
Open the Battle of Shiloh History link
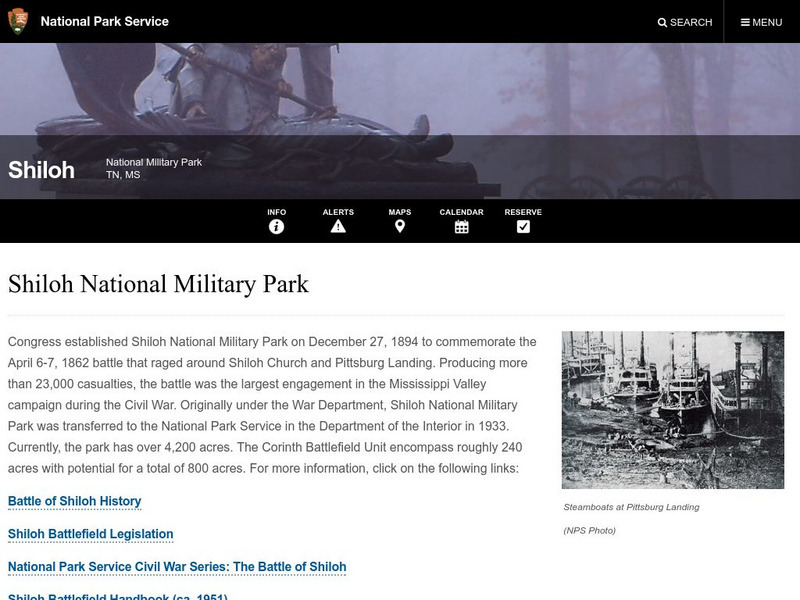tap(75, 501)
